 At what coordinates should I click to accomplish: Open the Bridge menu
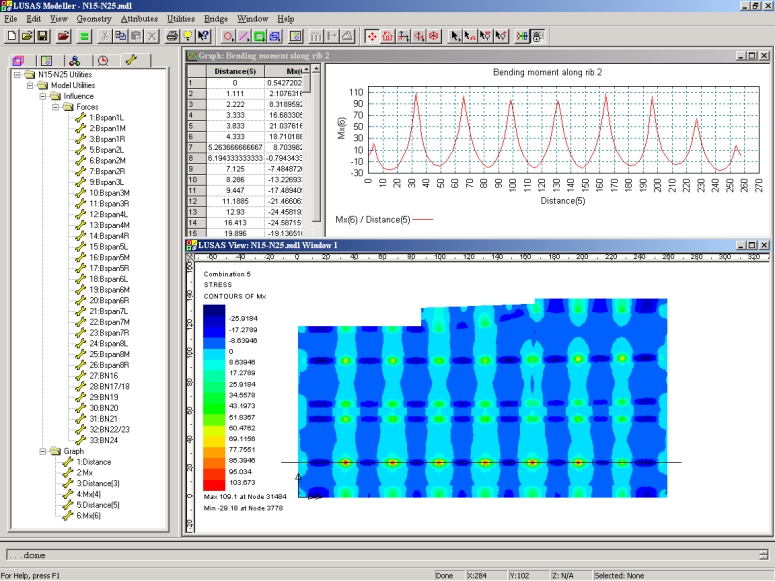[216, 19]
